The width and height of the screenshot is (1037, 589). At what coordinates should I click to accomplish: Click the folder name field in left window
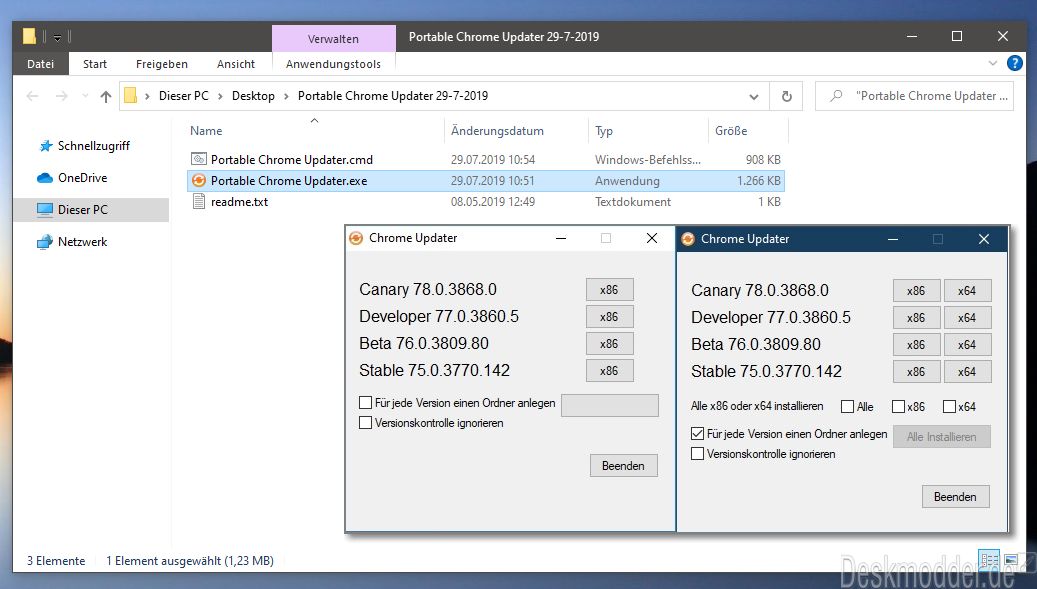coord(610,405)
